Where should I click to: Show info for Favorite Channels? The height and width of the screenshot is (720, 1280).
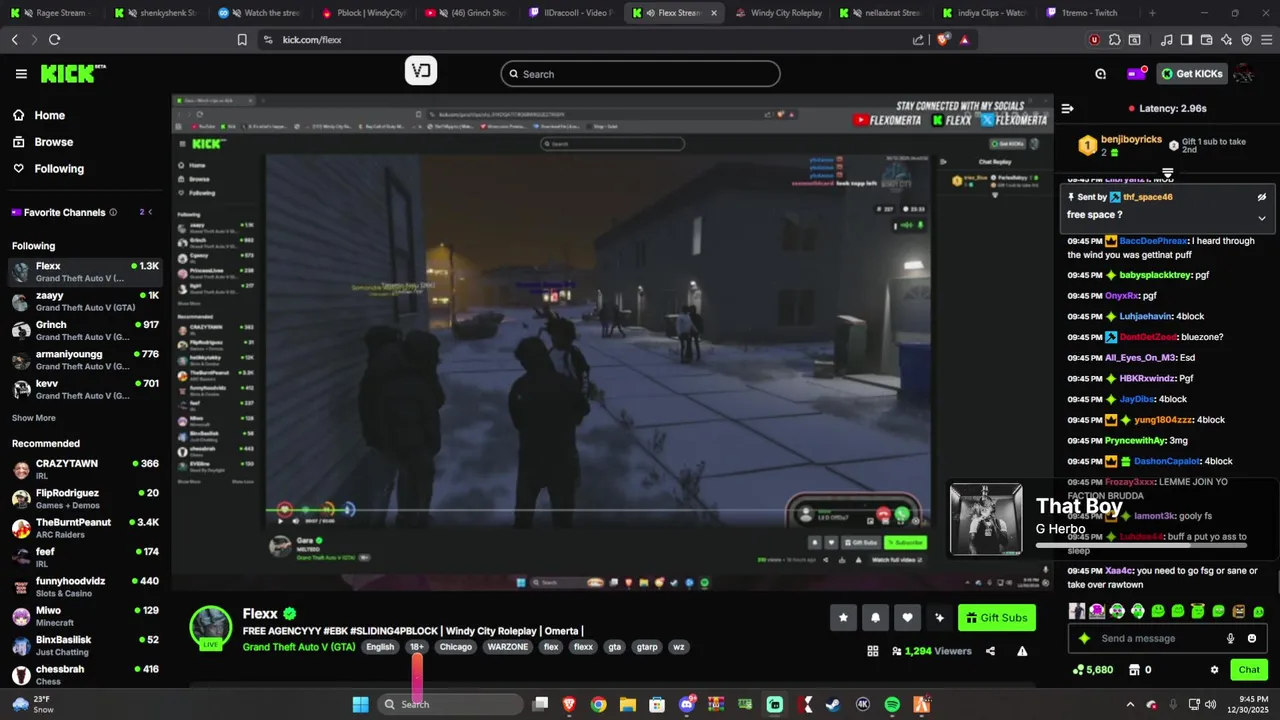[x=113, y=212]
